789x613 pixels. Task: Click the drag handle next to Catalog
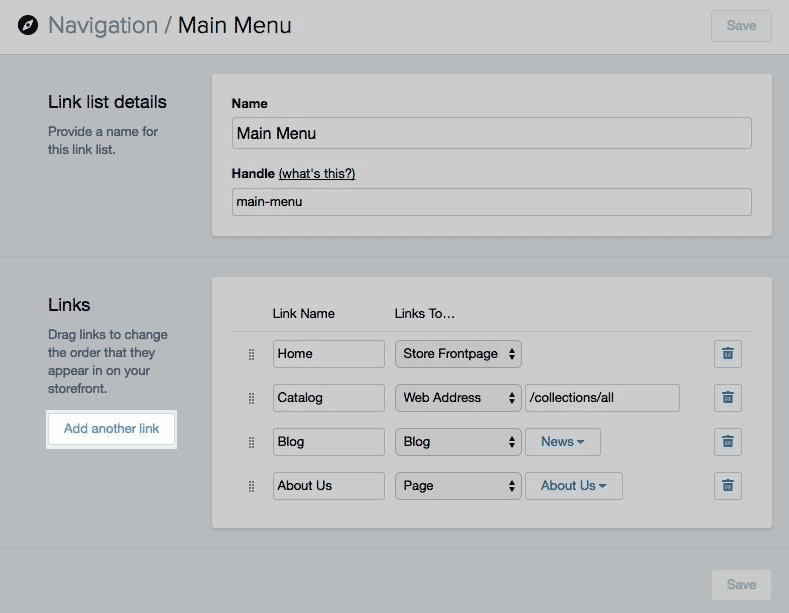[x=251, y=398]
